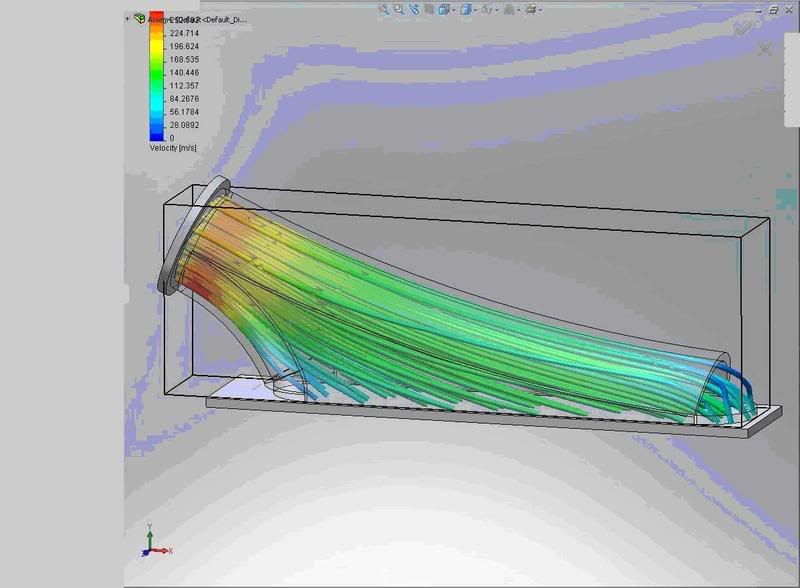The image size is (800, 588).
Task: Click the 168.535 legend value
Action: point(184,60)
